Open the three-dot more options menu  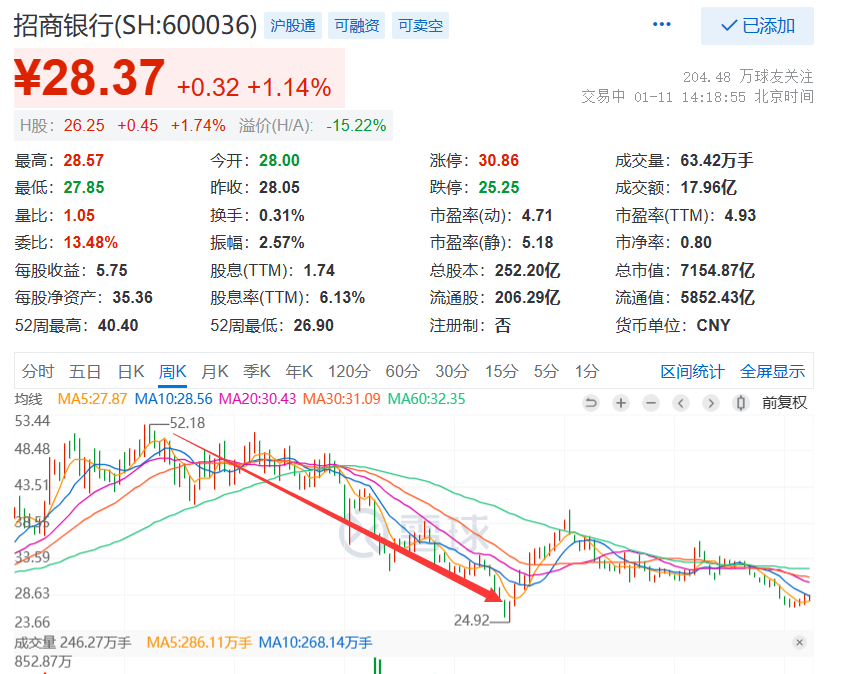pyautogui.click(x=662, y=24)
